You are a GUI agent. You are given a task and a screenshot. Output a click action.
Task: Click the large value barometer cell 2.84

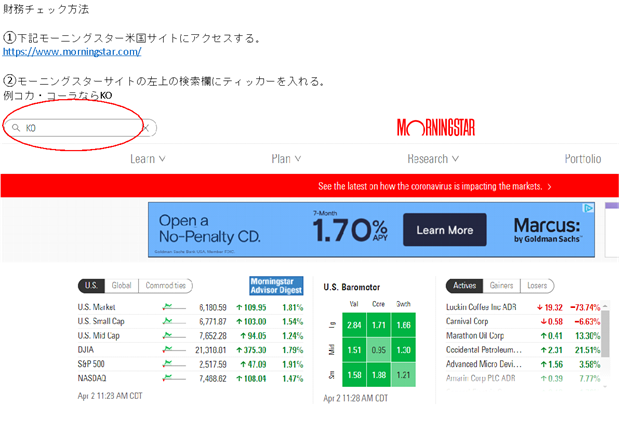(x=354, y=325)
